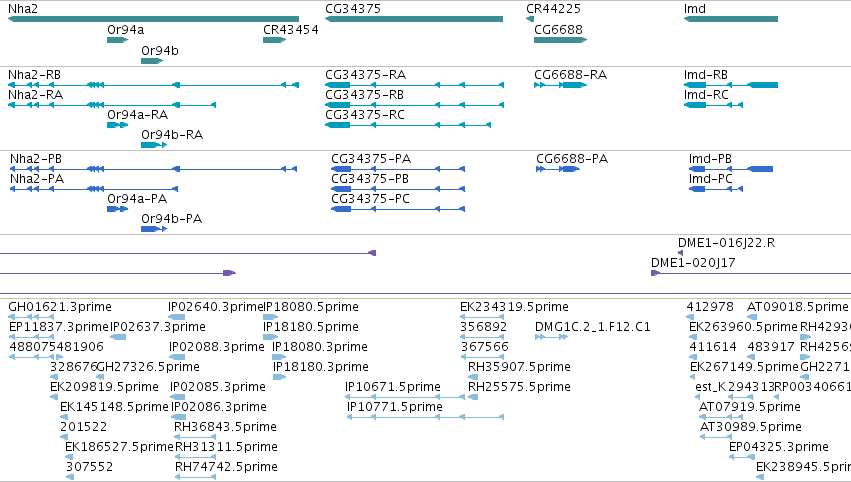
Task: Click the CG6688-PA protein feature
Action: click(x=558, y=169)
